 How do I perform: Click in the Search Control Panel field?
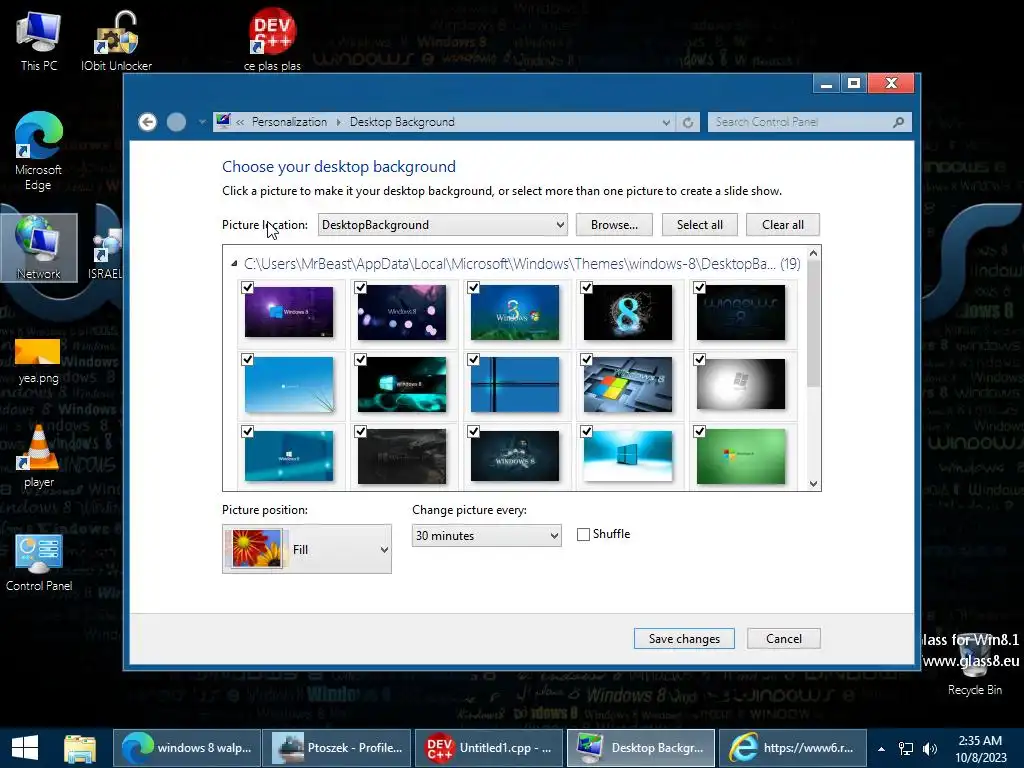[801, 122]
